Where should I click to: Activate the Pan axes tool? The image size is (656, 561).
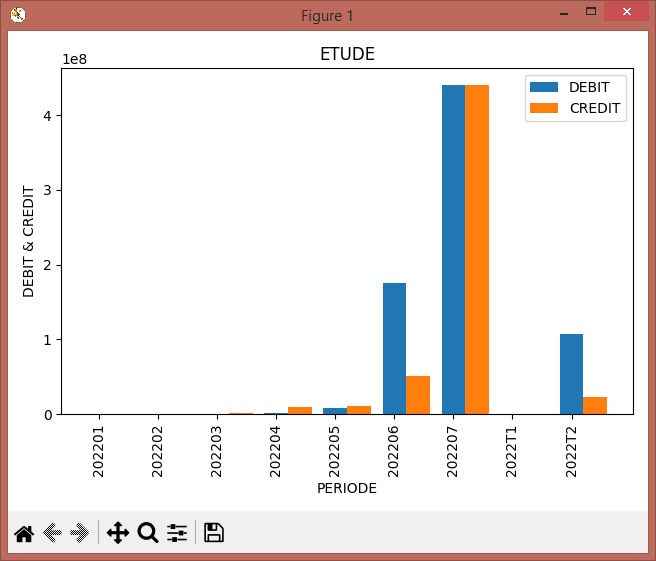coord(118,533)
